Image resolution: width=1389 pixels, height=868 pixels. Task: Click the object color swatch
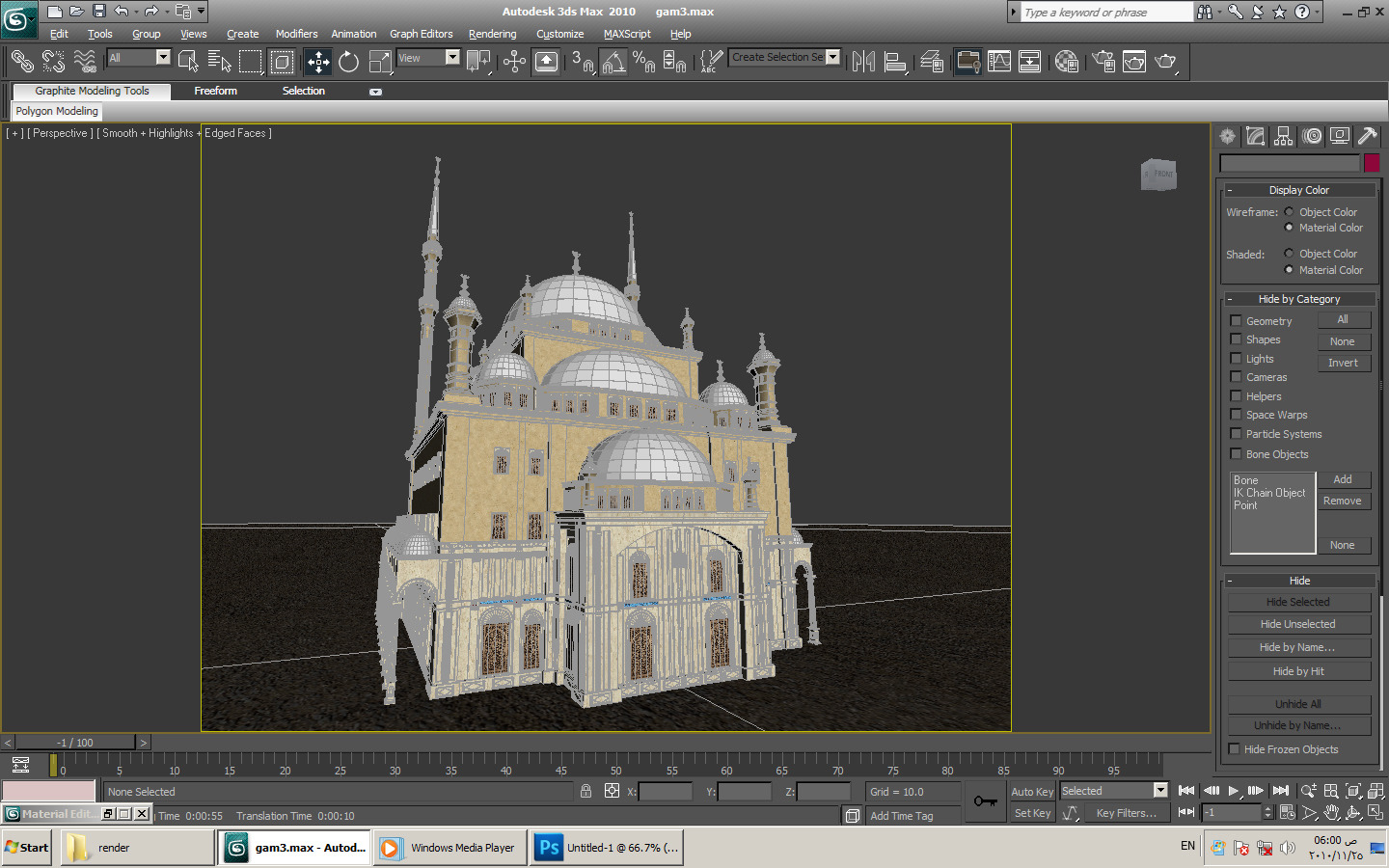pyautogui.click(x=1371, y=163)
